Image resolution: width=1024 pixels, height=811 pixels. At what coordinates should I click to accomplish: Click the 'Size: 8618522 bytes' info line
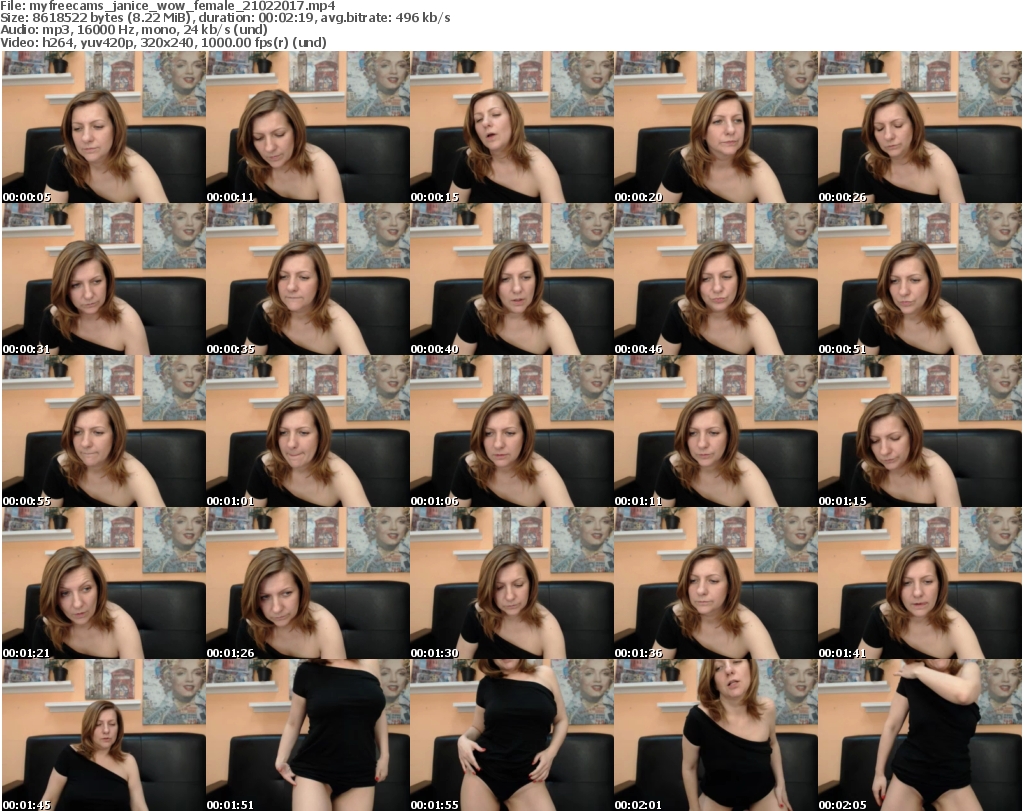[225, 18]
